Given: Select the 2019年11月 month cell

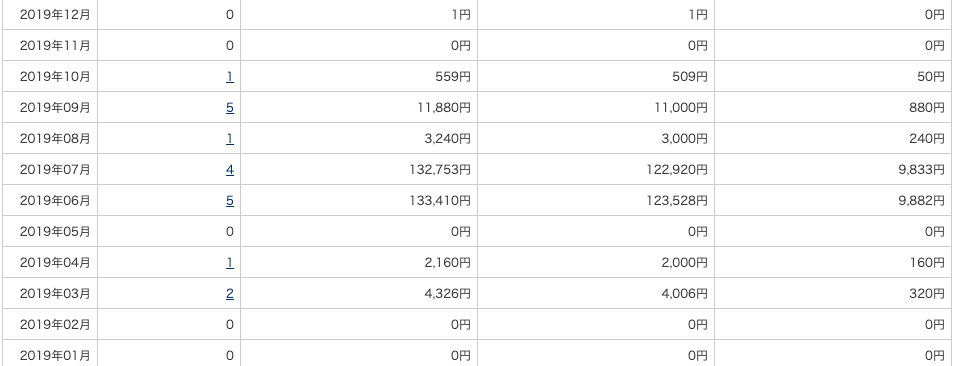Looking at the screenshot, I should pyautogui.click(x=50, y=46).
